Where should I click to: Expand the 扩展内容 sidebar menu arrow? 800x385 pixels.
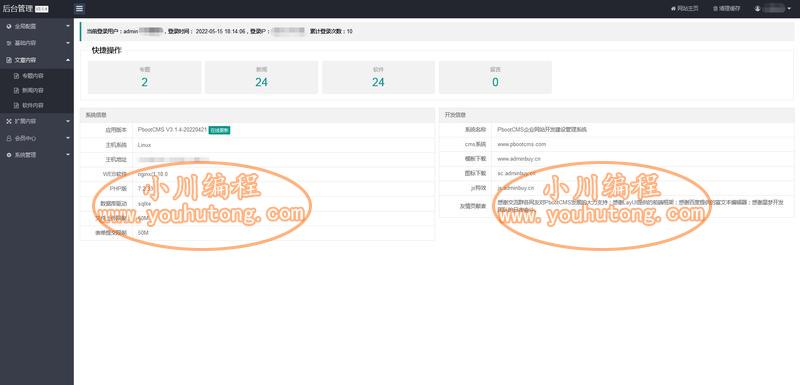68,121
